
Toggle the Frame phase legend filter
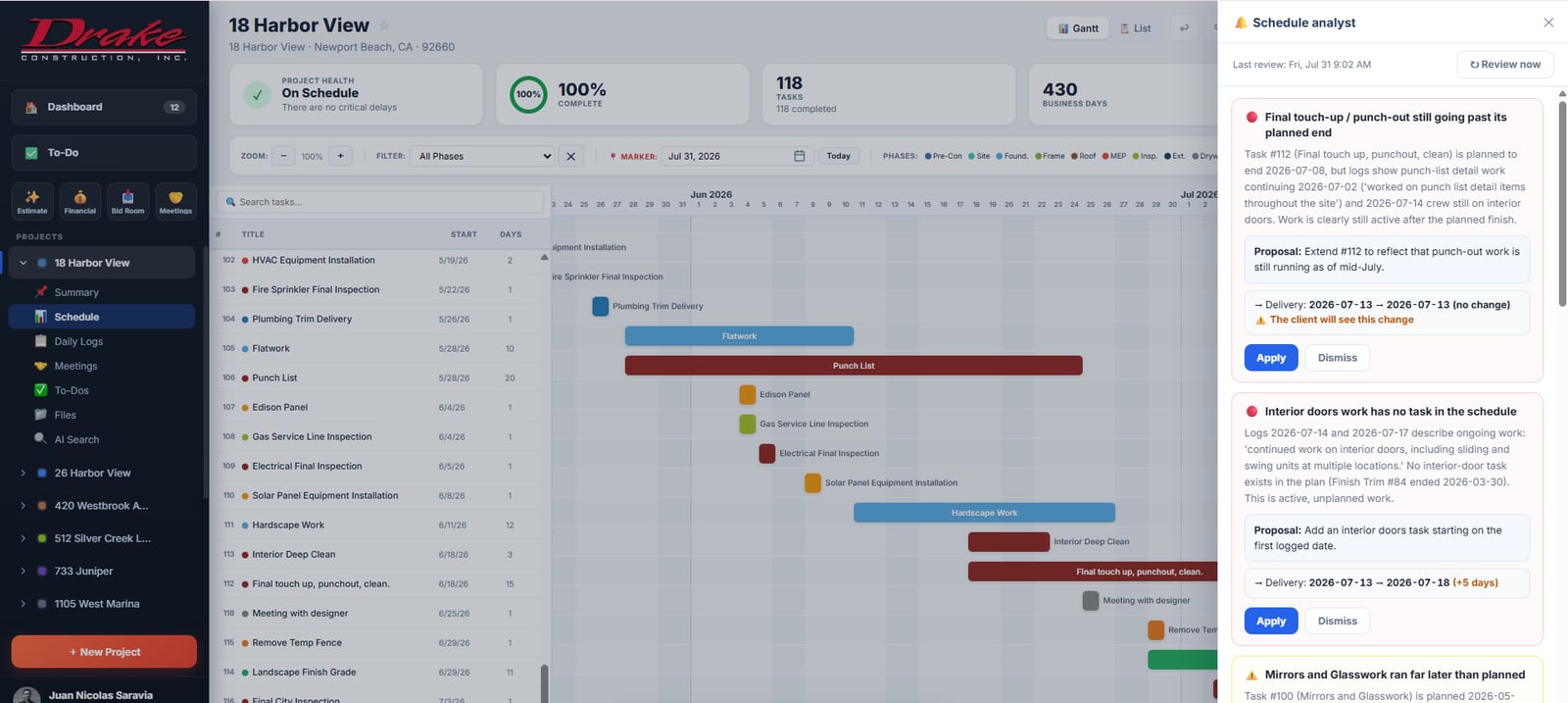tap(1049, 156)
